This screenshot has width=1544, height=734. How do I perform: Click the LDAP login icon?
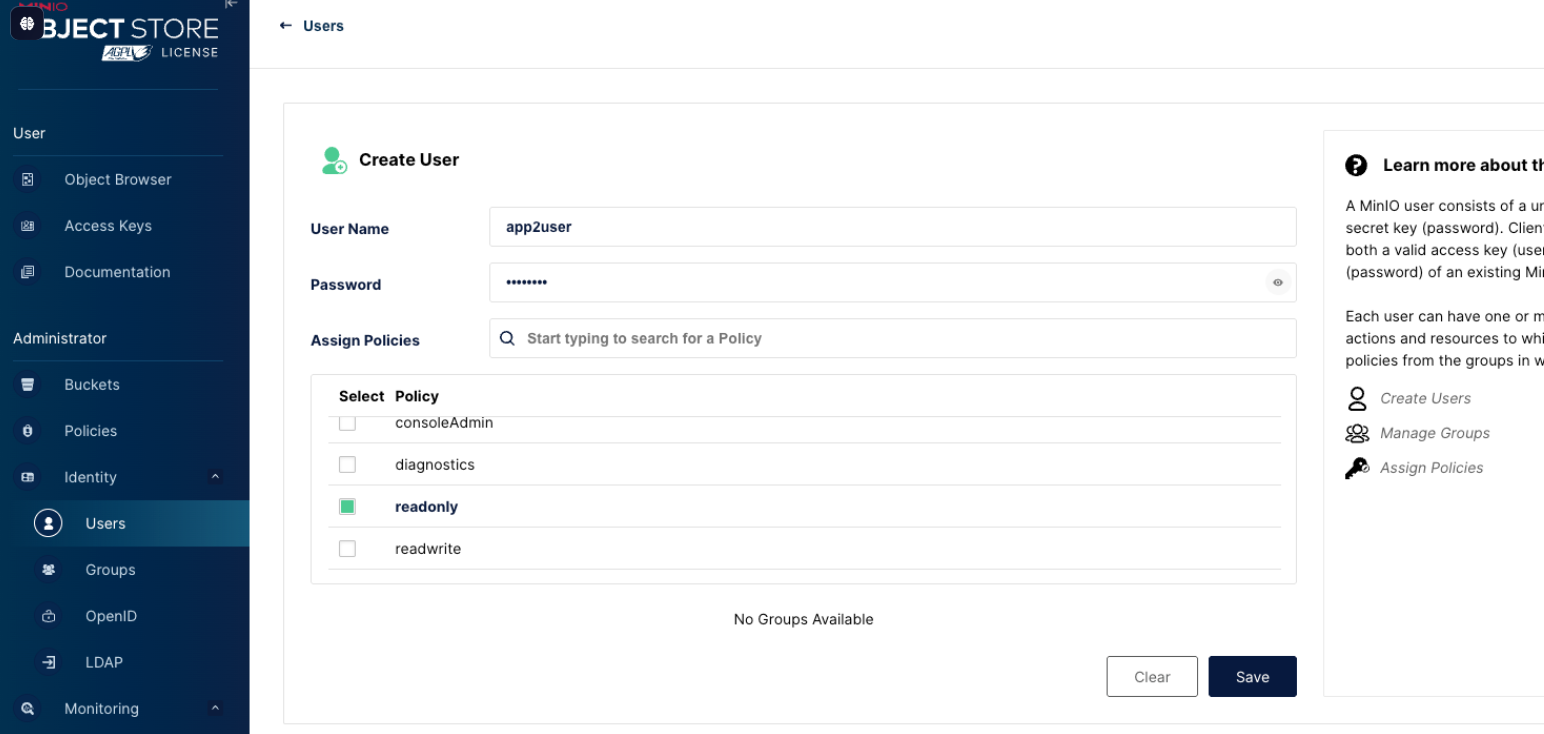coord(48,662)
